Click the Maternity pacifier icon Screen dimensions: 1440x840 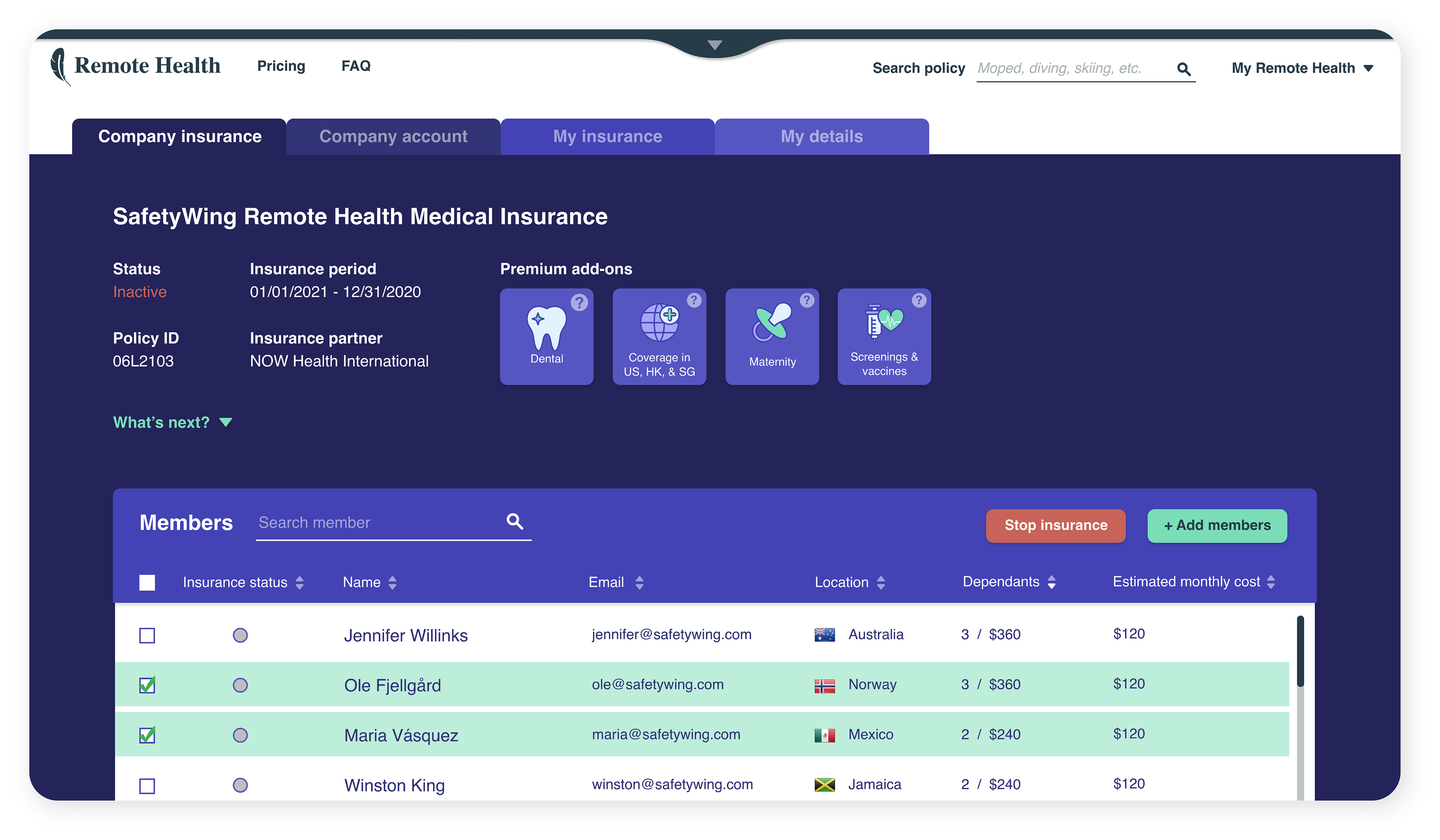point(771,322)
